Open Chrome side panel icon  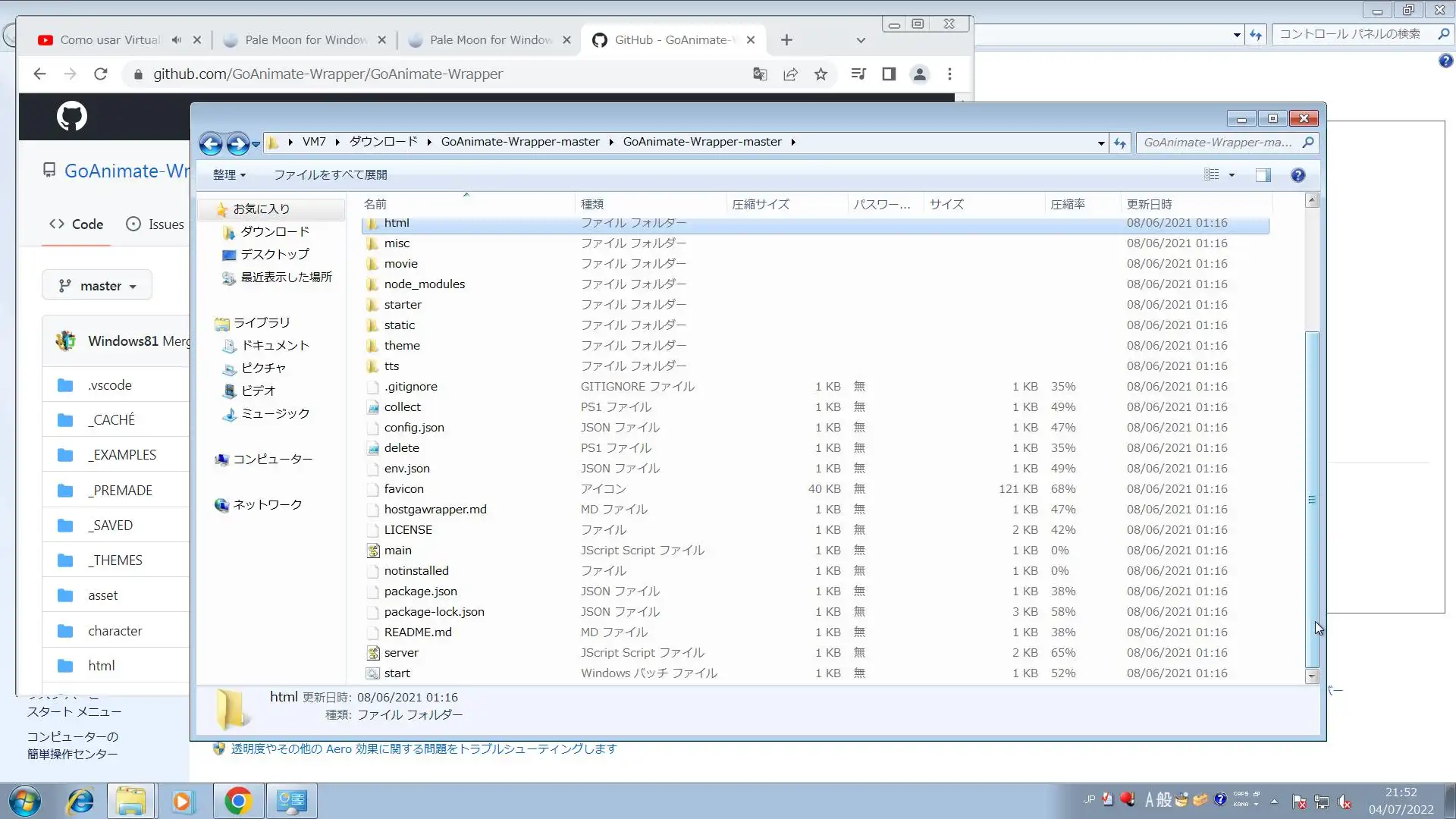(x=889, y=74)
